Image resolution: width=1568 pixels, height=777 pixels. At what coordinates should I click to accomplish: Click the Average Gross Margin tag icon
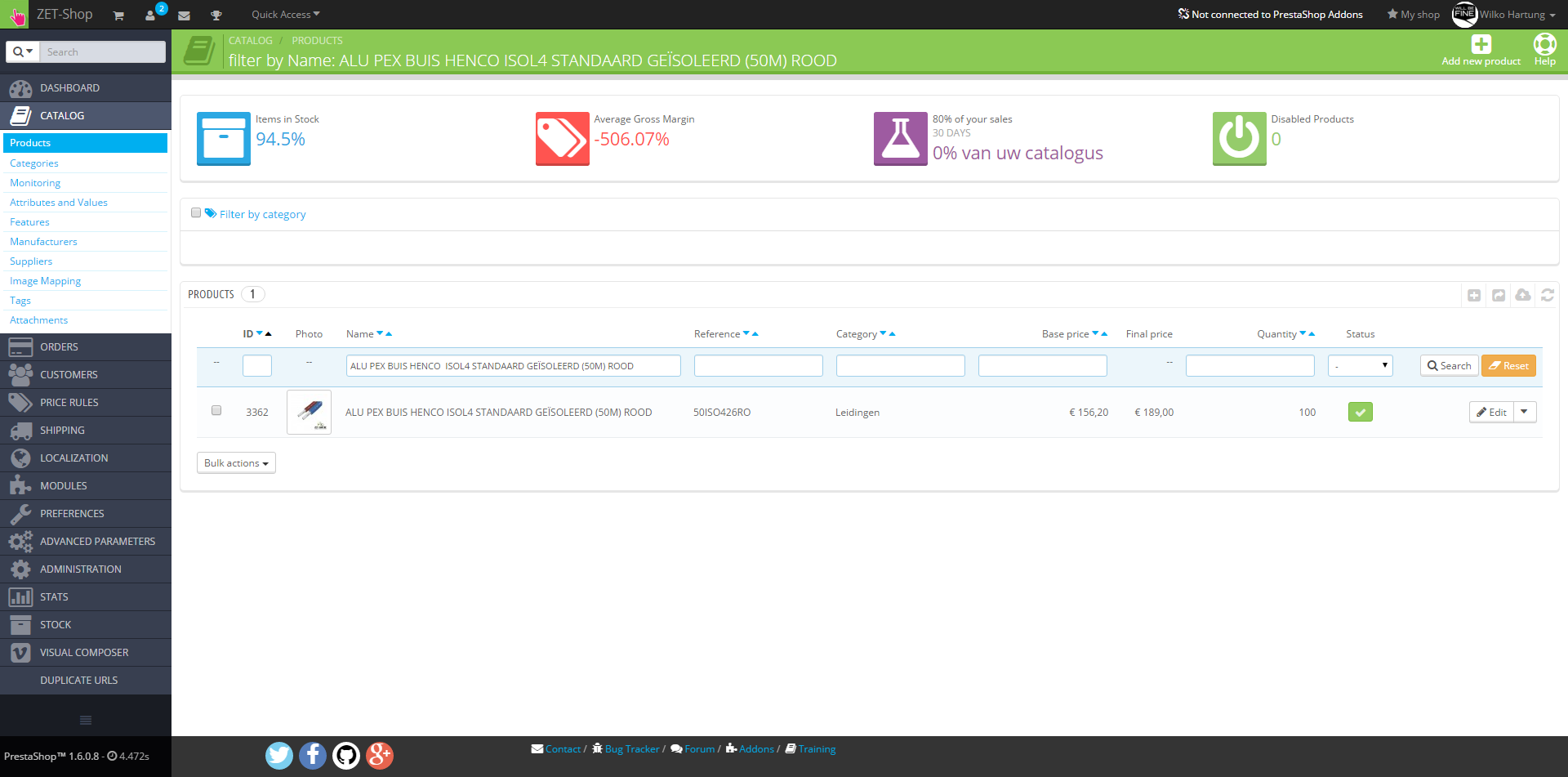tap(563, 139)
